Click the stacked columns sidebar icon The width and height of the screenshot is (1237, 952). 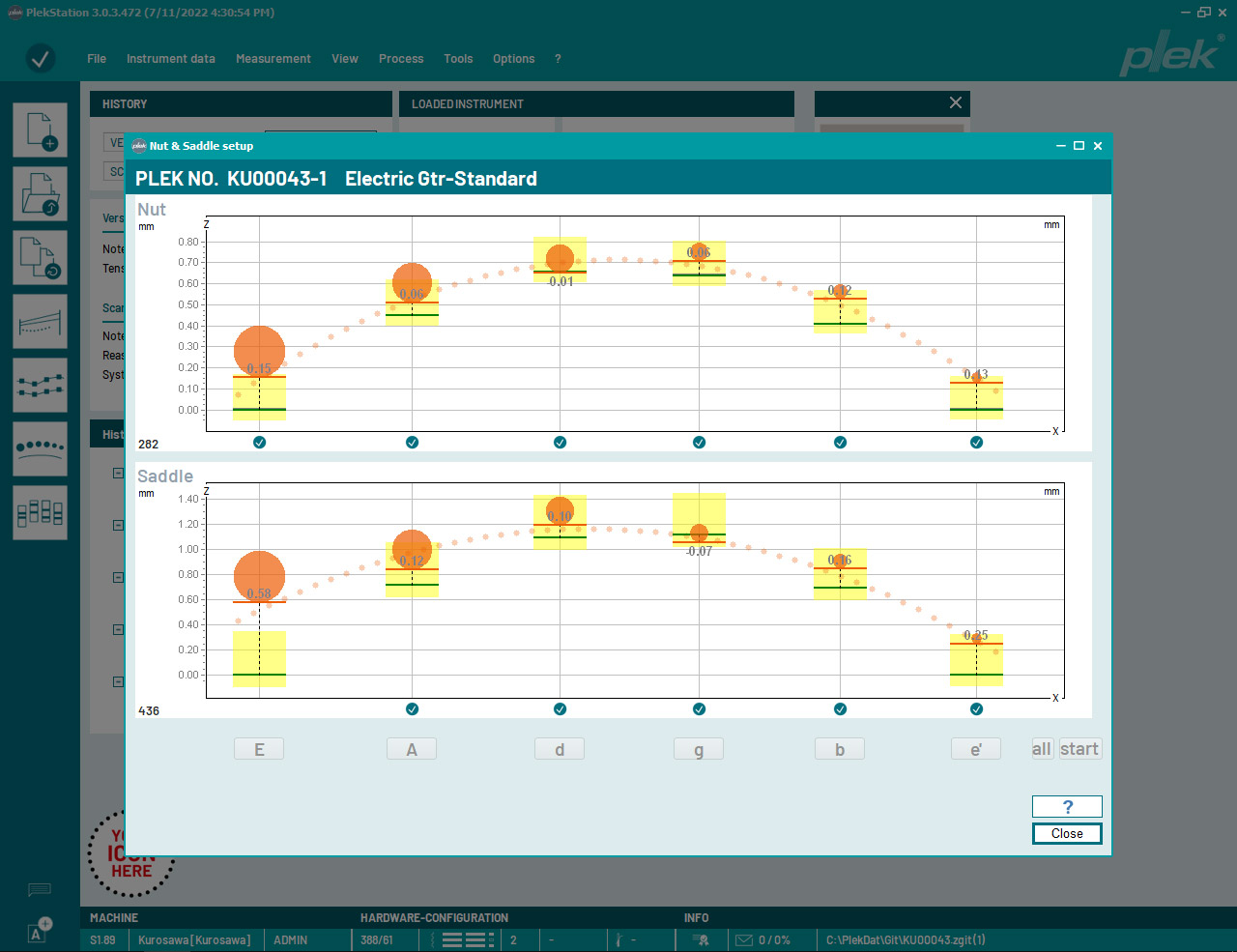pos(40,512)
